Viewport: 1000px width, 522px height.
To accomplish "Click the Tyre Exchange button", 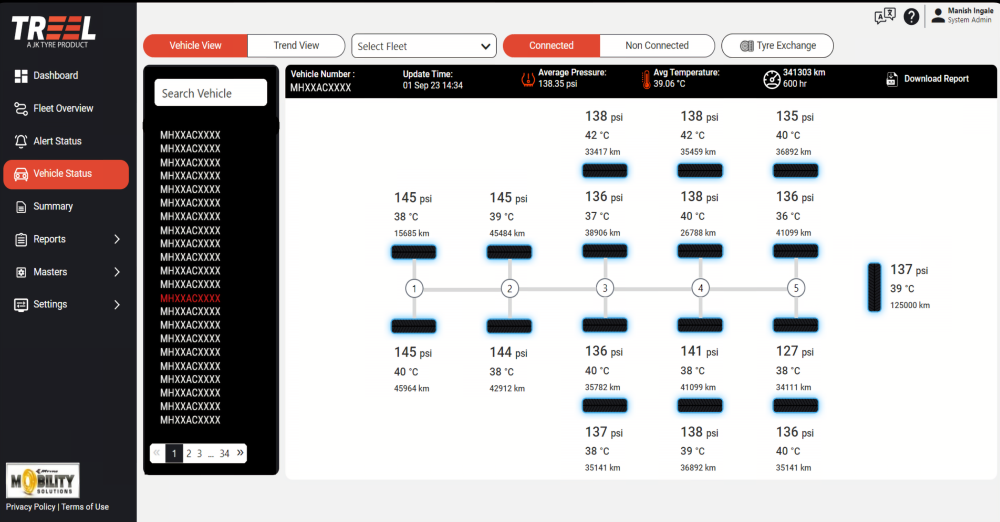I will coord(777,46).
